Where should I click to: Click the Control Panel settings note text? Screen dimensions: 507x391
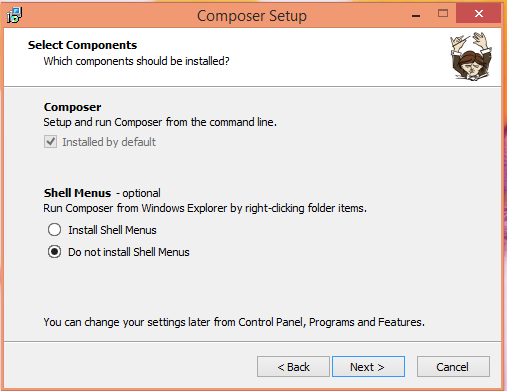pyautogui.click(x=234, y=322)
